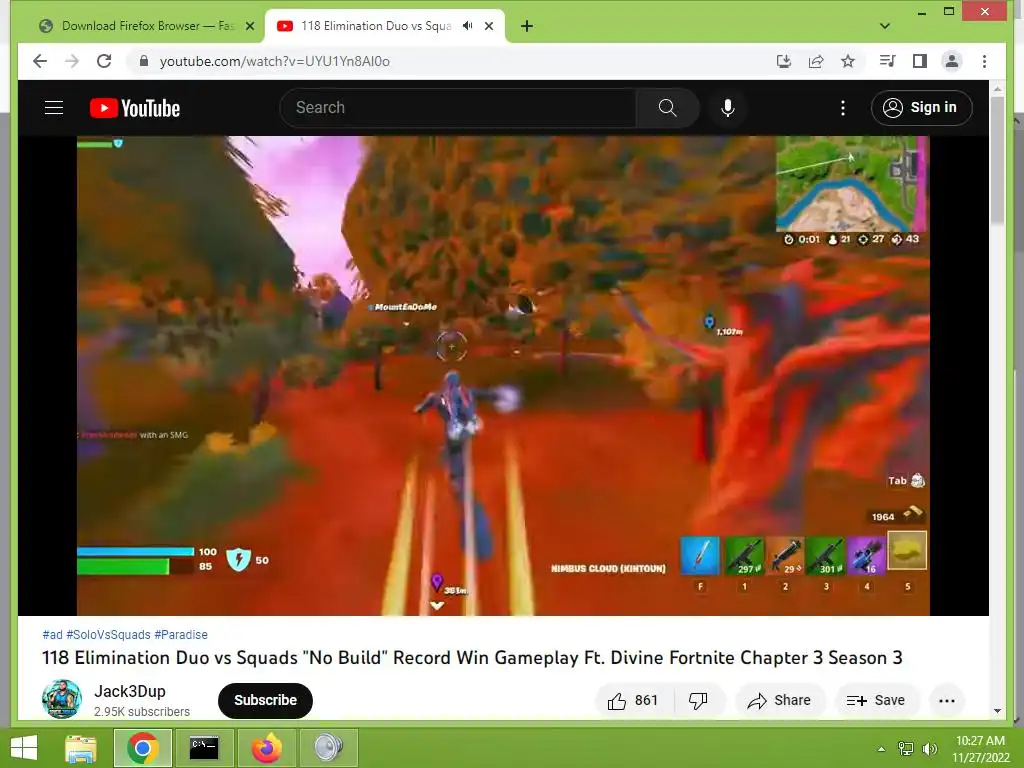The image size is (1024, 768).
Task: Expand the tab search dropdown arrow
Action: coord(884,26)
